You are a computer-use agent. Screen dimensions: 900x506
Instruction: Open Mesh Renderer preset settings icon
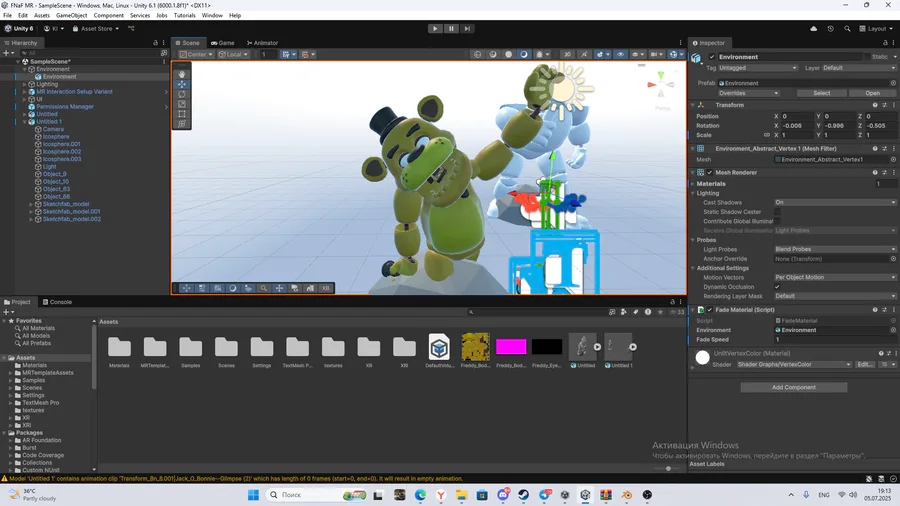point(885,172)
